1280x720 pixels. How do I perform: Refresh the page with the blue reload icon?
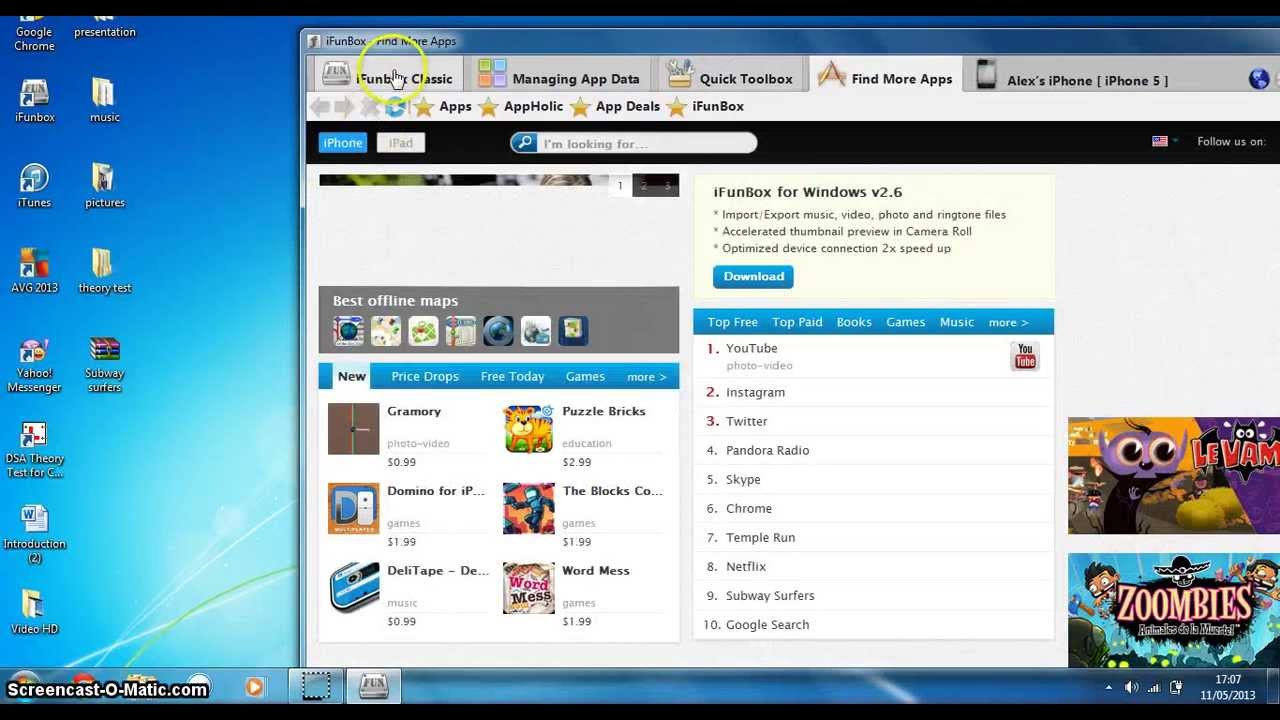pyautogui.click(x=395, y=106)
